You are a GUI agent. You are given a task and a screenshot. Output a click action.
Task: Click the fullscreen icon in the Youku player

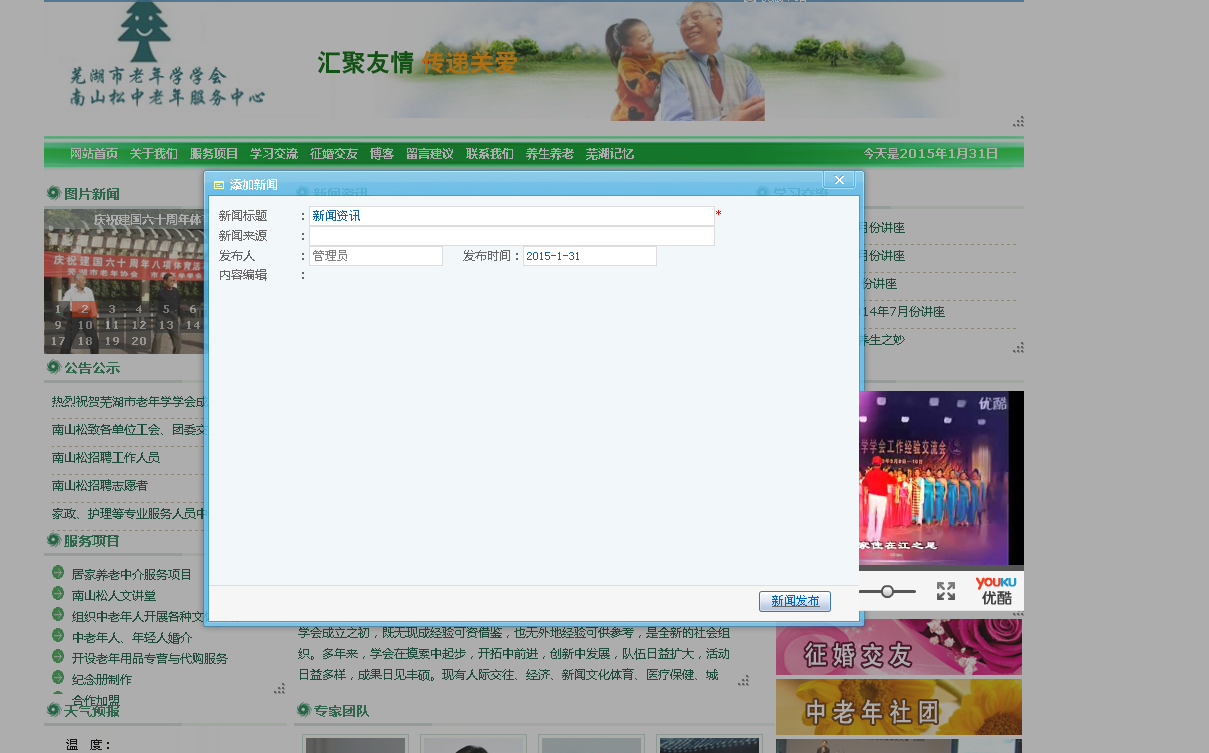[x=946, y=591]
